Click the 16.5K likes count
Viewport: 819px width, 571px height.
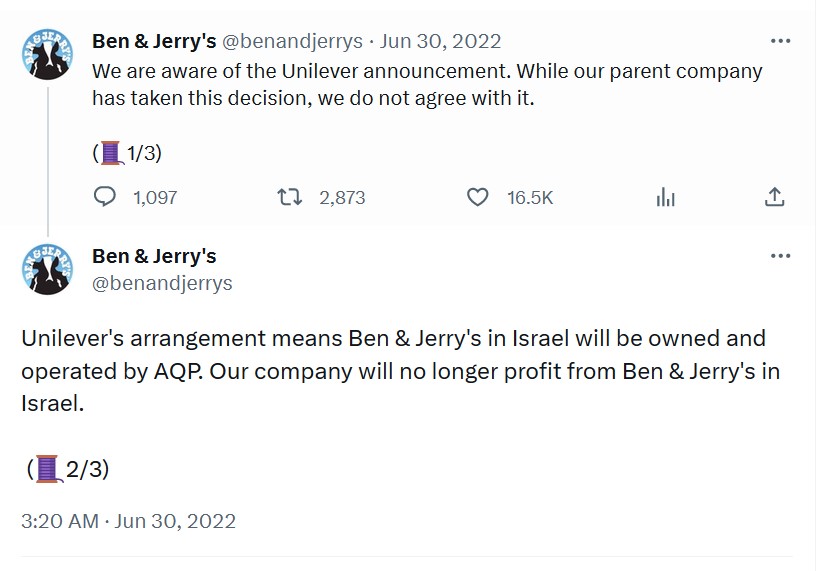tap(530, 198)
